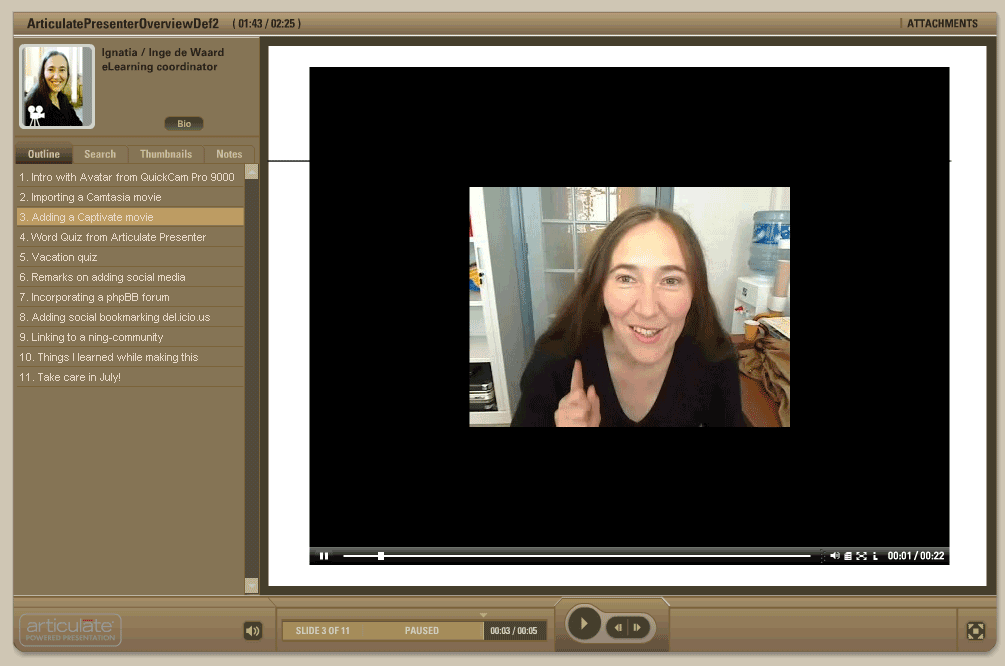Switch to the Thumbnails tab

(x=166, y=154)
